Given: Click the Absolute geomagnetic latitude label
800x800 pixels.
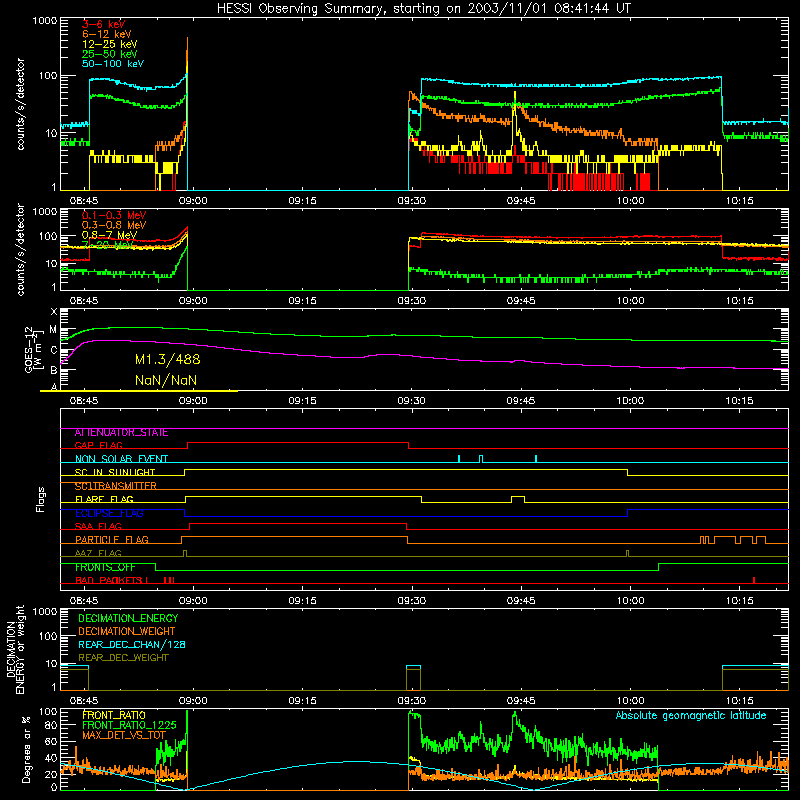Looking at the screenshot, I should (691, 715).
